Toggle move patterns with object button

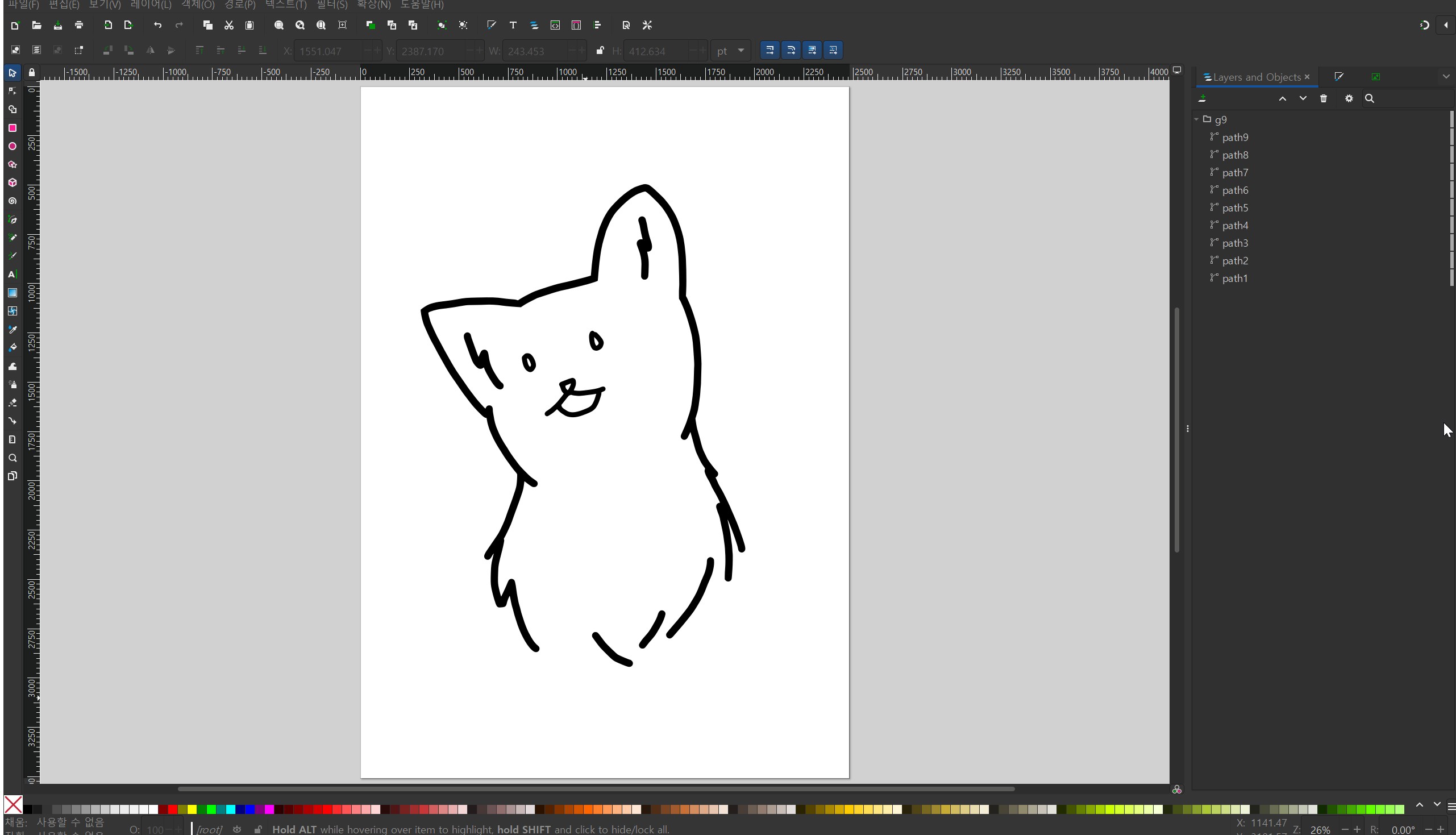coord(833,51)
